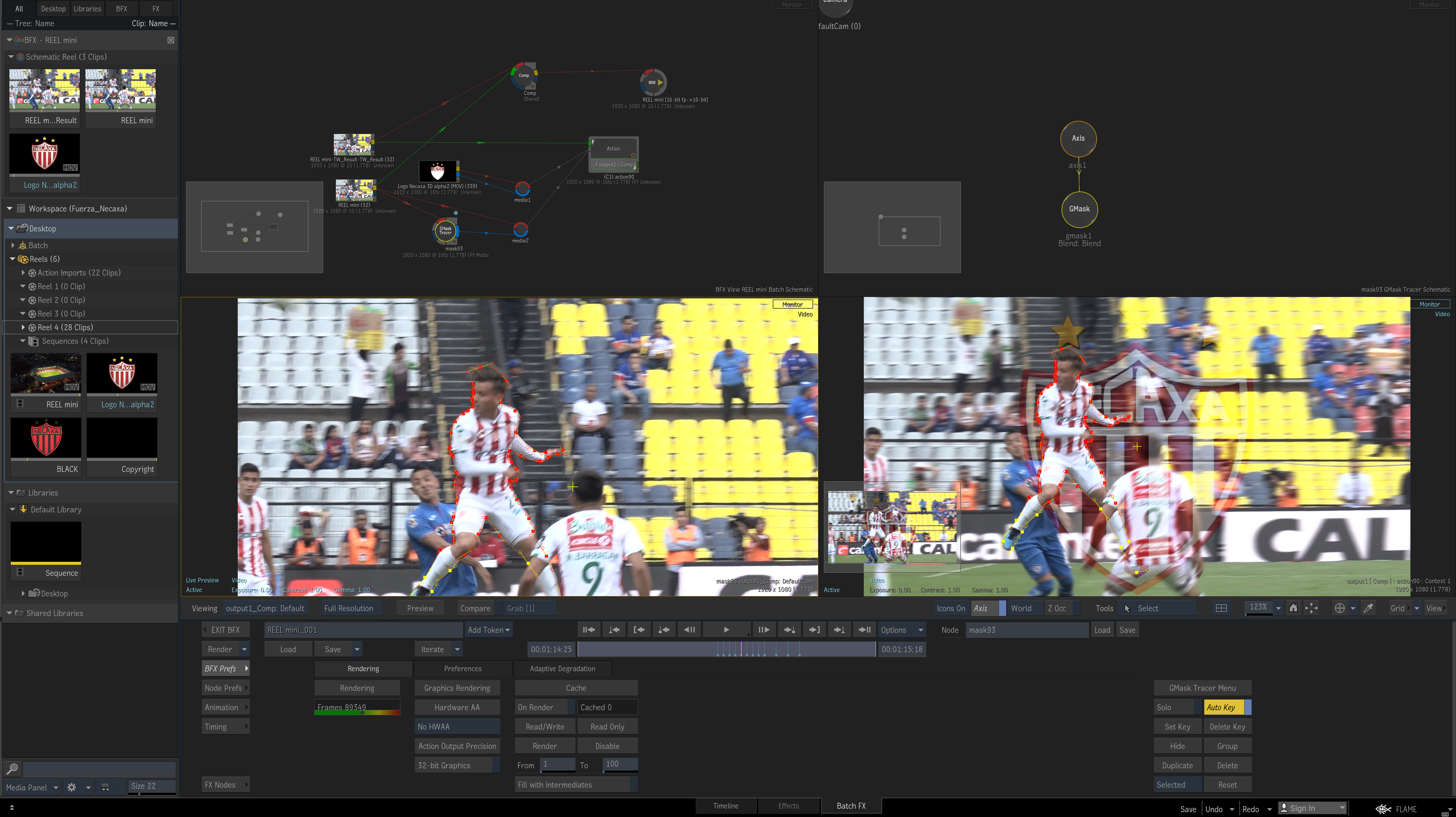This screenshot has width=1456, height=817.
Task: Open the zoom percentage dropdown arrow
Action: click(1279, 608)
